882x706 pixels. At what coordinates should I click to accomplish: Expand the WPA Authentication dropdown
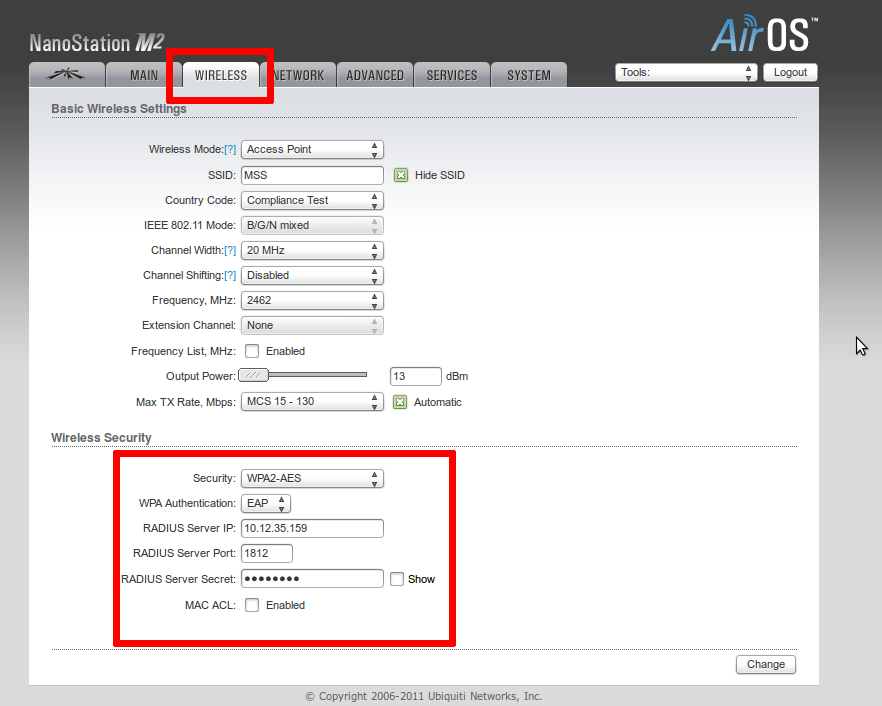pyautogui.click(x=266, y=503)
